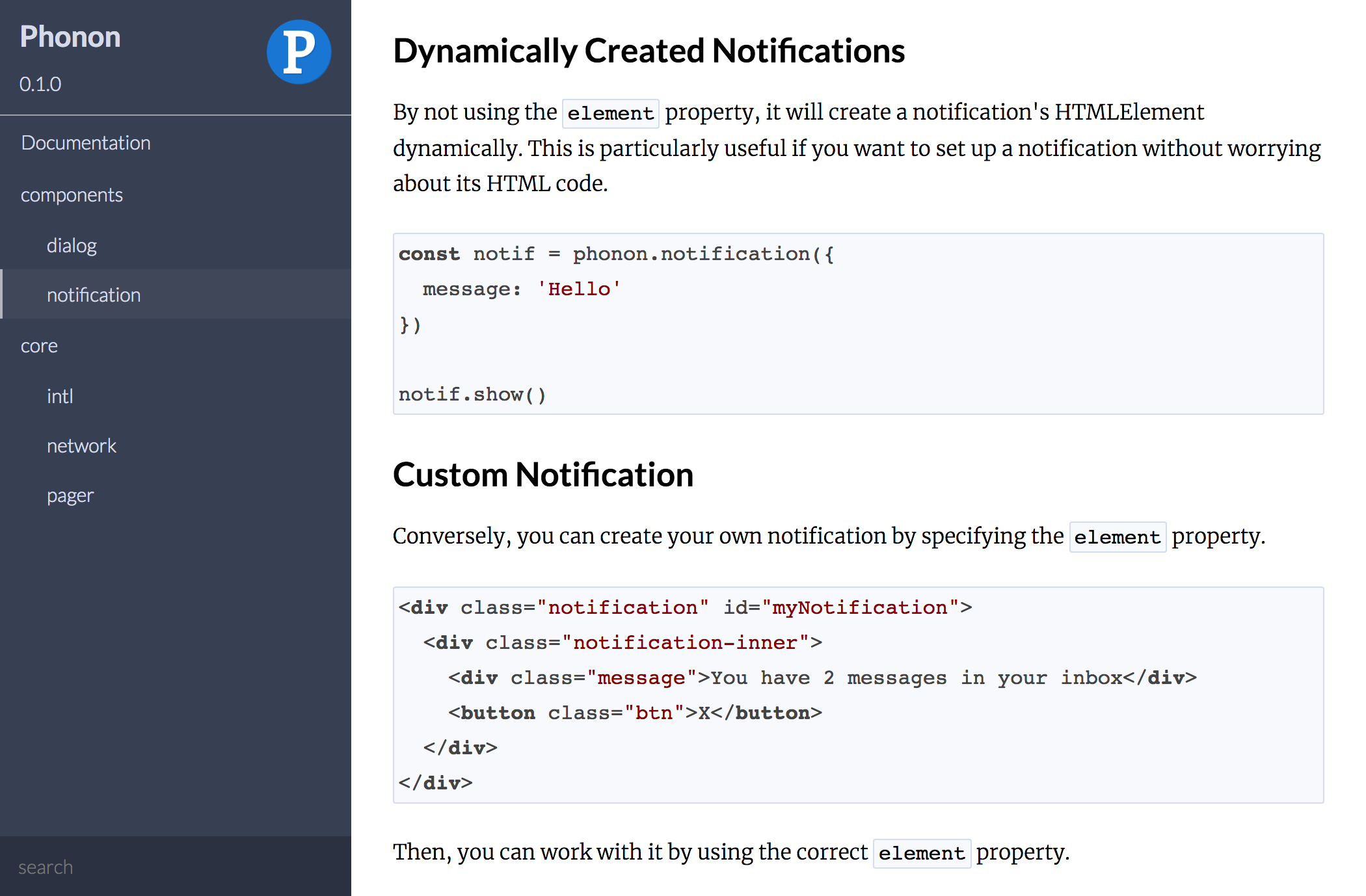Click inside the phonon.notification code block
This screenshot has width=1366, height=896.
[911, 325]
